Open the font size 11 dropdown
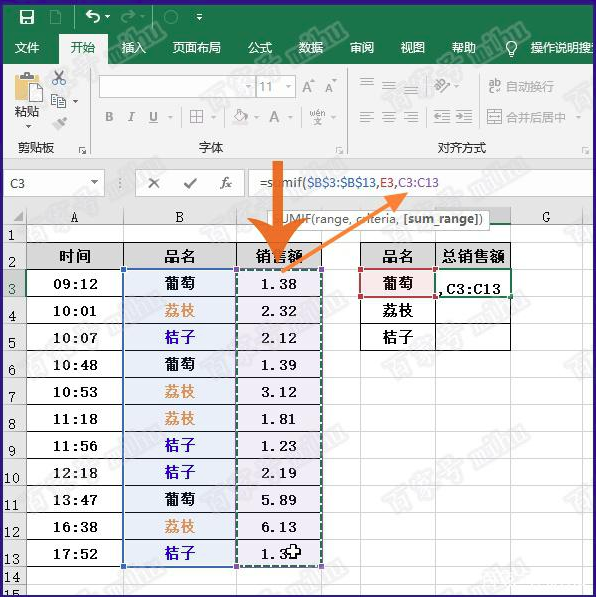Image resolution: width=596 pixels, height=597 pixels. (289, 86)
